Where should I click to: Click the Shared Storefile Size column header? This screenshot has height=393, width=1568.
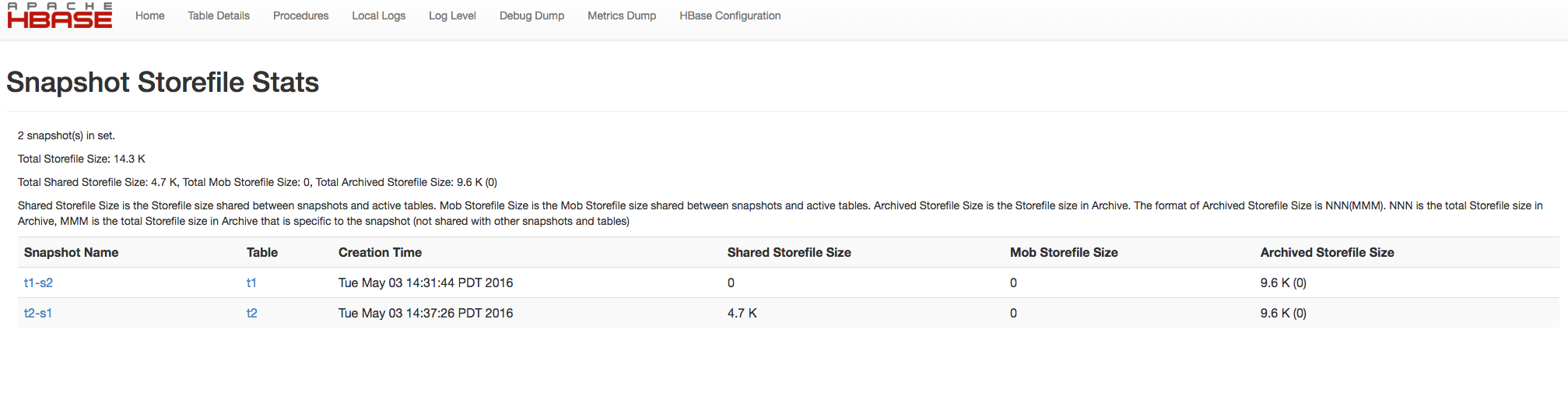[789, 252]
